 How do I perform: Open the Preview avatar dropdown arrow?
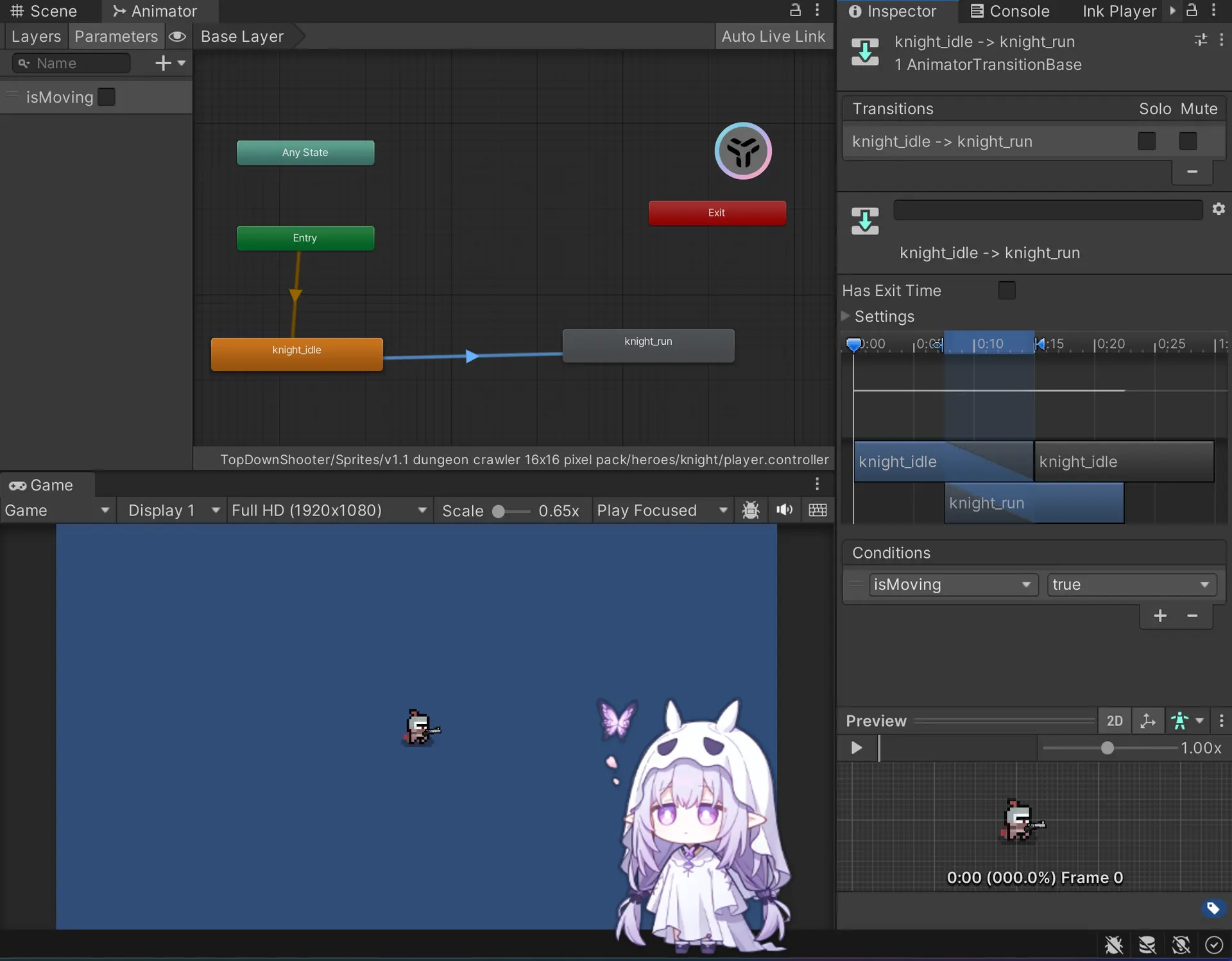[x=1199, y=721]
